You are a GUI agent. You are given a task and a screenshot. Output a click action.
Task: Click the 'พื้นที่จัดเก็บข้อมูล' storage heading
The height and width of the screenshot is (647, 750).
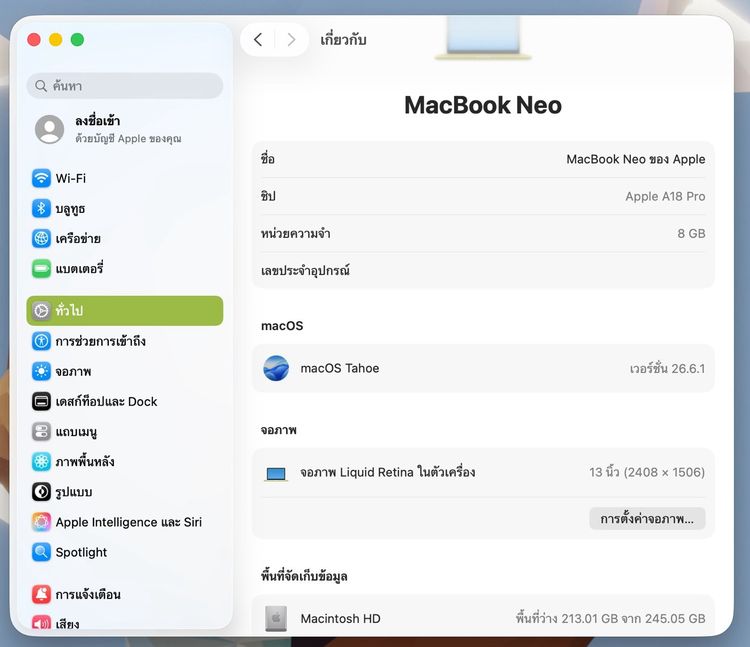(x=304, y=576)
